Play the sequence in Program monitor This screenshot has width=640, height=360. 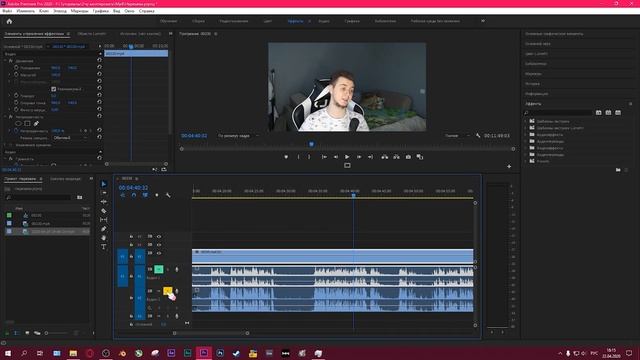[x=347, y=157]
